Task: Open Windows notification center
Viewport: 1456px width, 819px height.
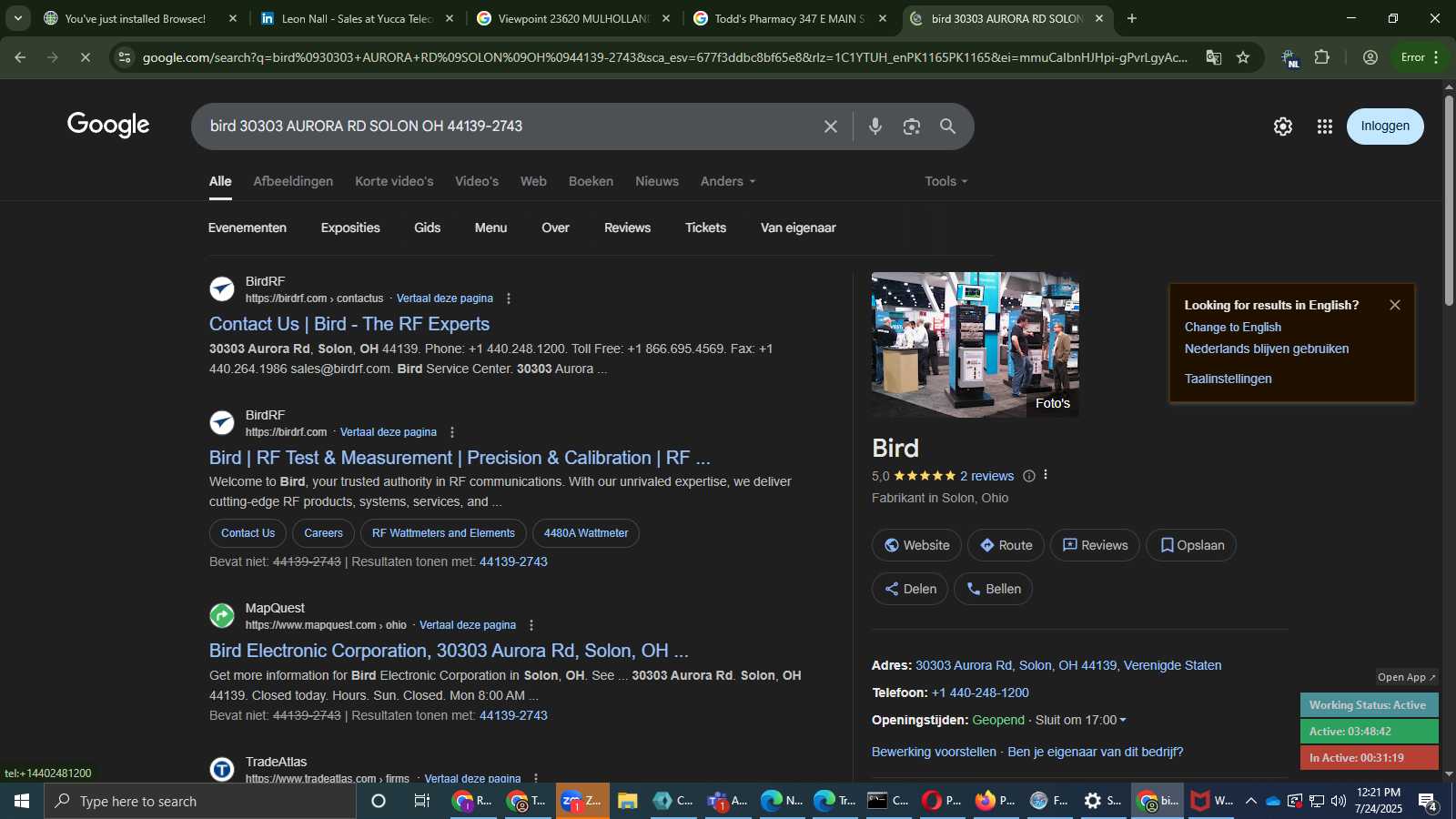Action: tap(1428, 801)
